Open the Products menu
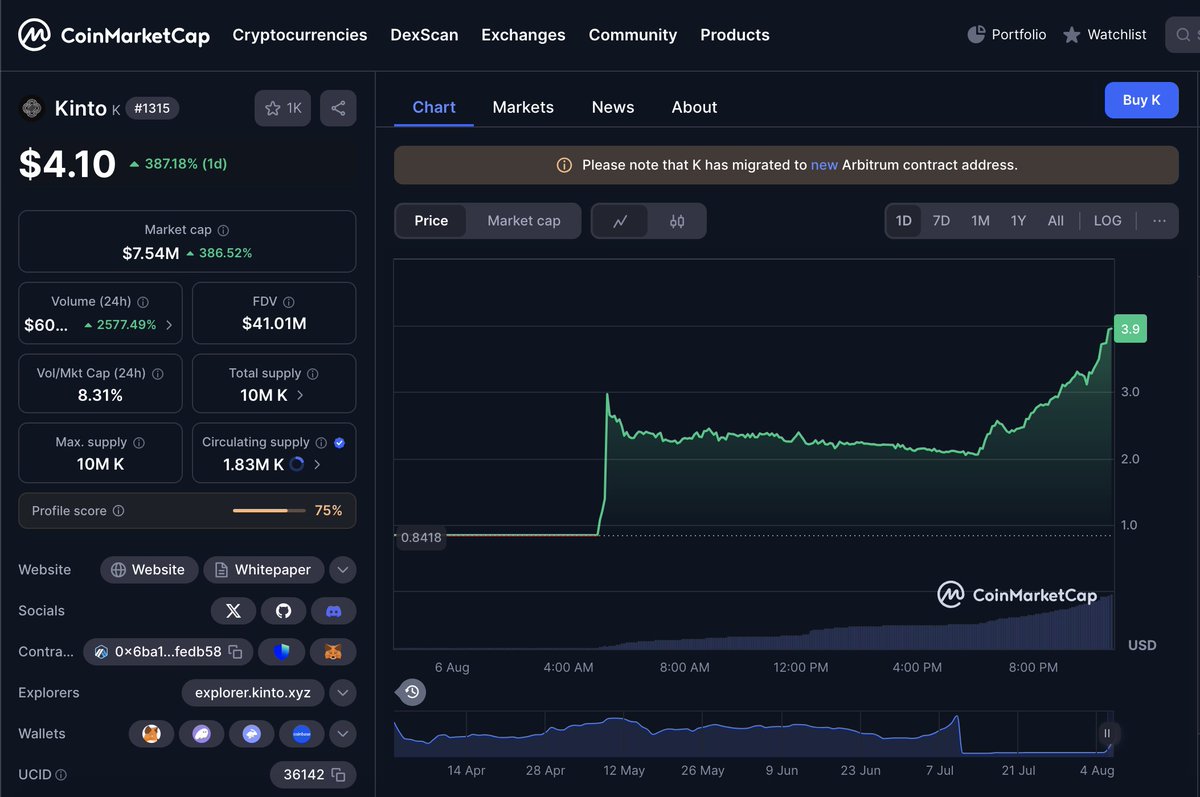Screen dimensions: 1200x797 click(735, 35)
